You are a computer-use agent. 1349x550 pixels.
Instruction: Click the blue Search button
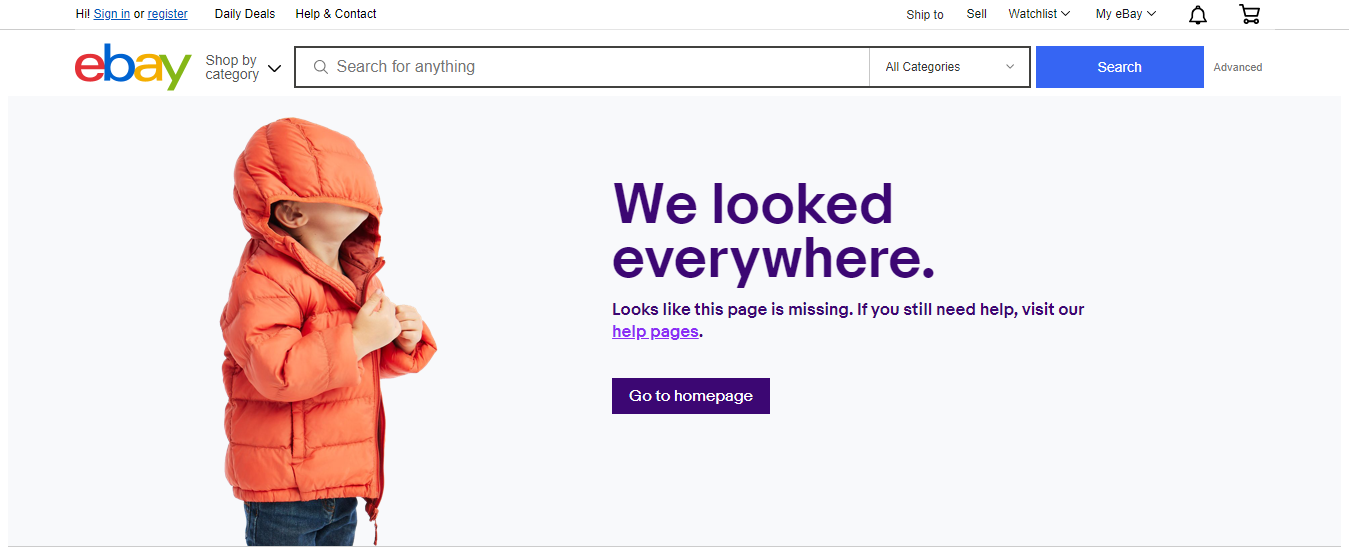coord(1120,67)
